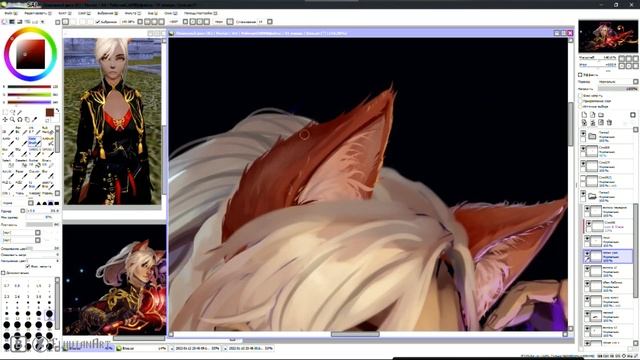This screenshot has height=360, width=640.
Task: Rotate canvas clockwise in top toolbar
Action: (200, 22)
